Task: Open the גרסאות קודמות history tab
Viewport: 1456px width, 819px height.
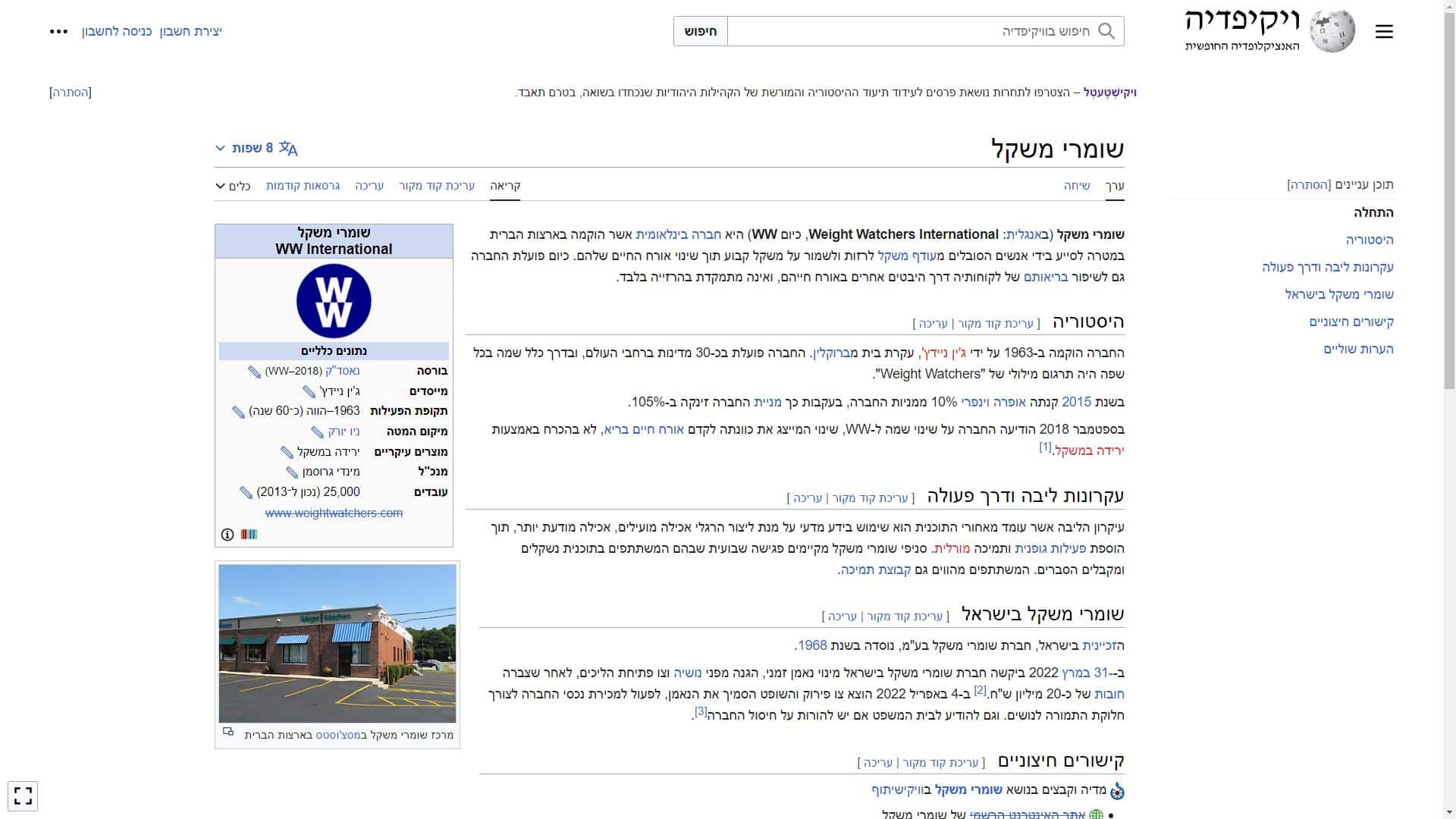Action: tap(303, 186)
